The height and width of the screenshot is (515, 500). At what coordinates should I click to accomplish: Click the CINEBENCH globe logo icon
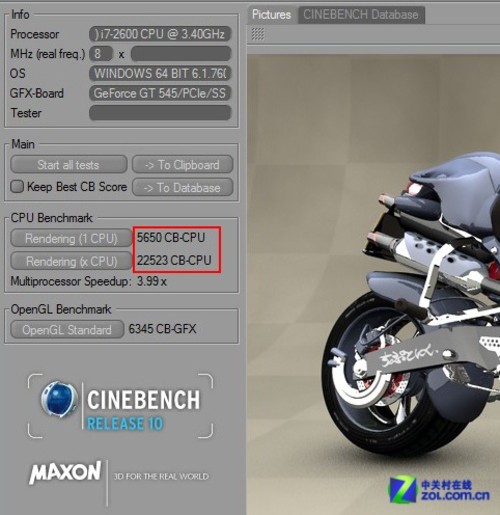59,400
